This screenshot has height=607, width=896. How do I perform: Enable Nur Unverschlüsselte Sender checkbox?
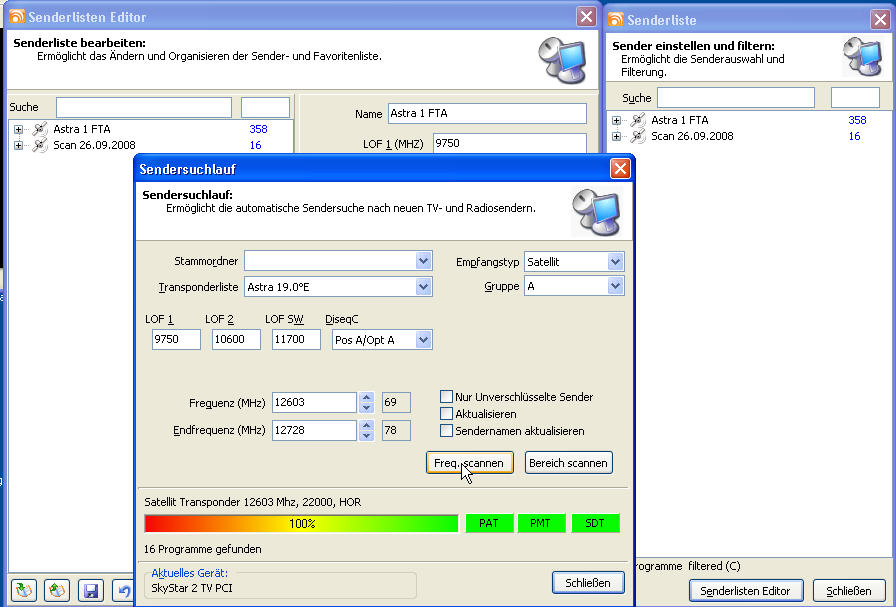[x=447, y=397]
